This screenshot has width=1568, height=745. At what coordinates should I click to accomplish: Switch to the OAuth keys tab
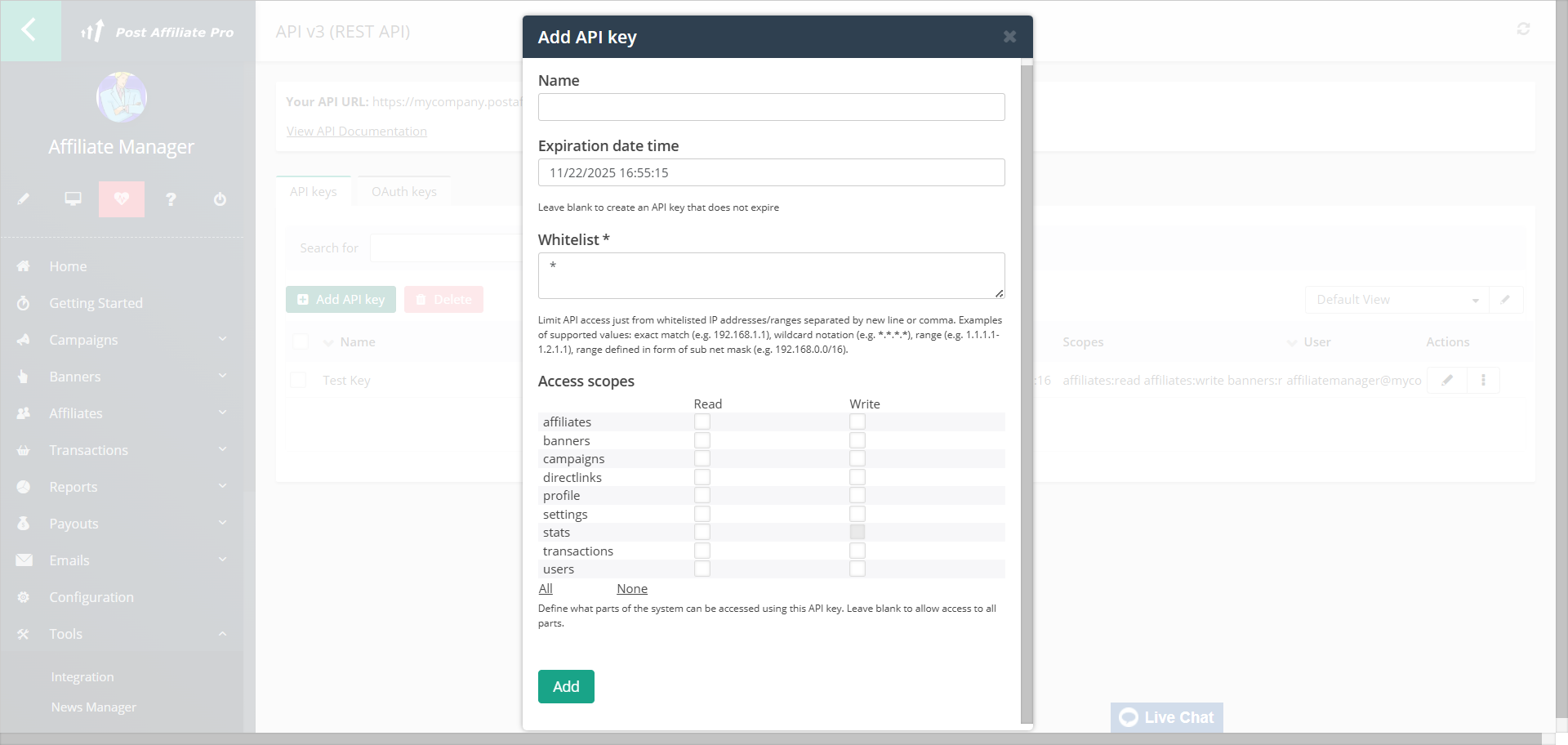(x=403, y=191)
